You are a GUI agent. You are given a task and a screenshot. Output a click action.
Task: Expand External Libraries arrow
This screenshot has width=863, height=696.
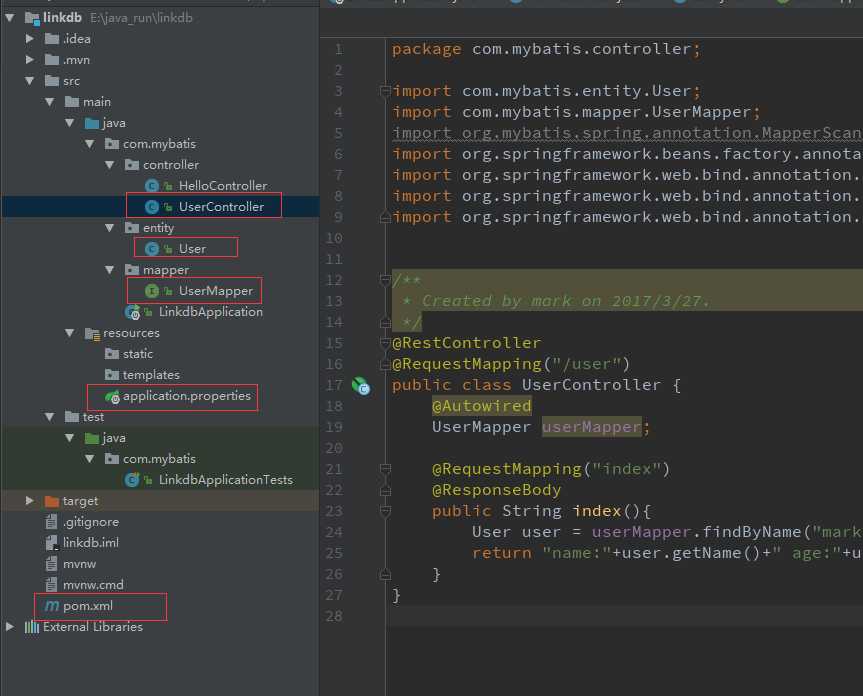(9, 626)
